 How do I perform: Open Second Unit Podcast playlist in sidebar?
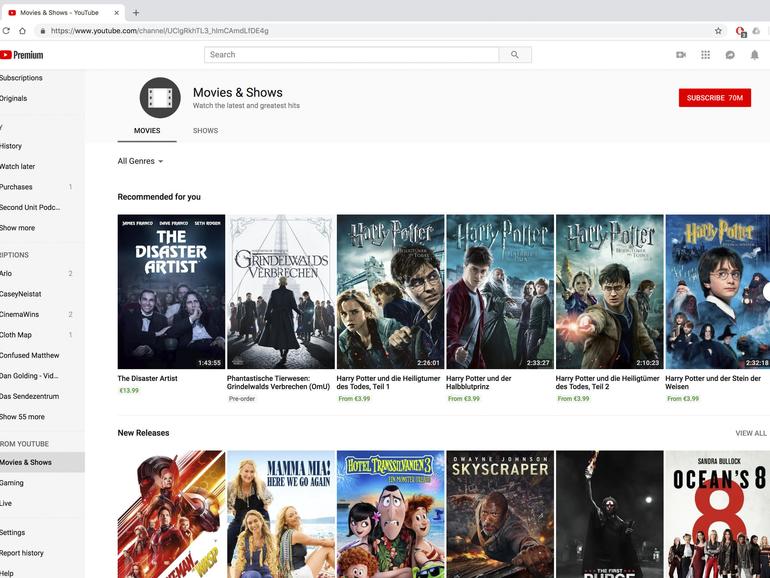(x=30, y=208)
